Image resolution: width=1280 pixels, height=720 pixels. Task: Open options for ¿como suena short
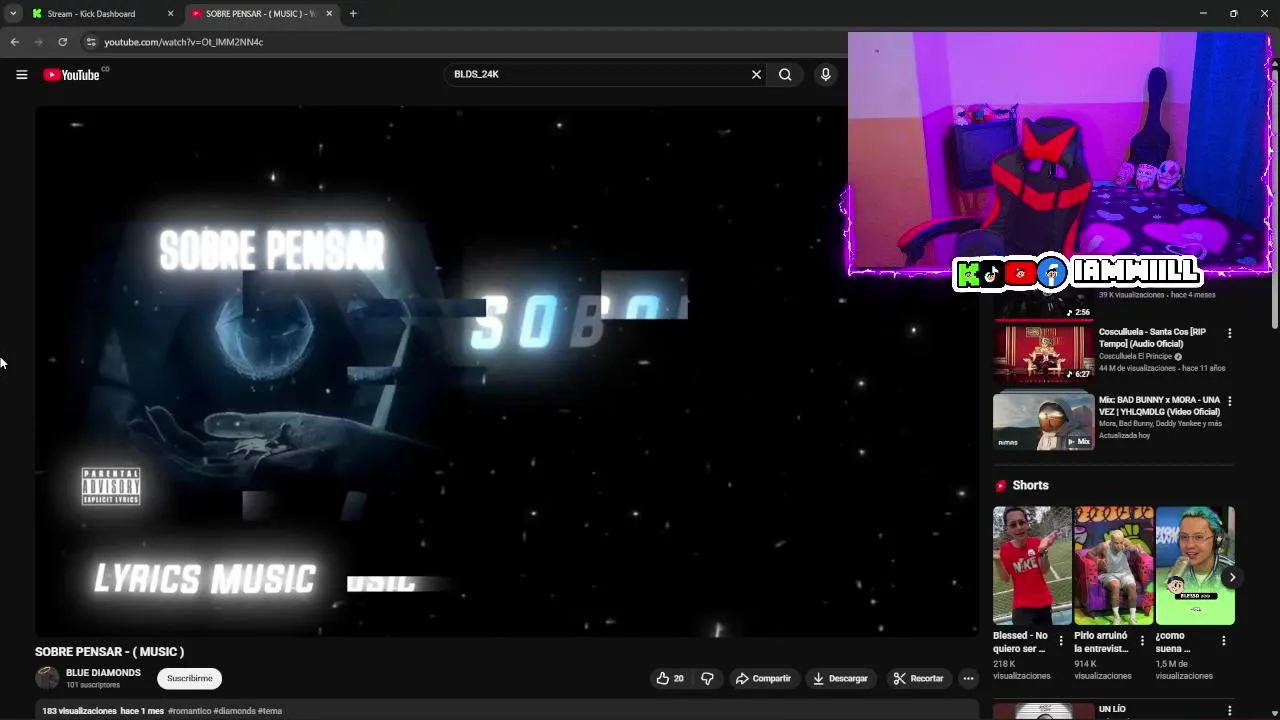[1223, 641]
